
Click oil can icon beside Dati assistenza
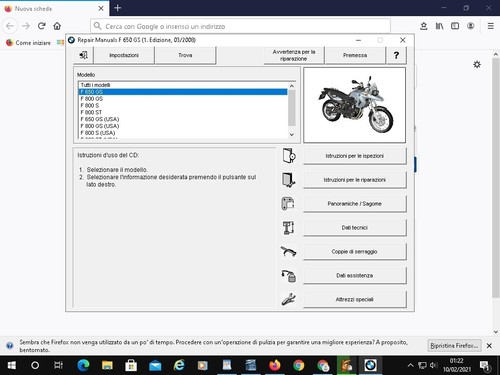(289, 276)
